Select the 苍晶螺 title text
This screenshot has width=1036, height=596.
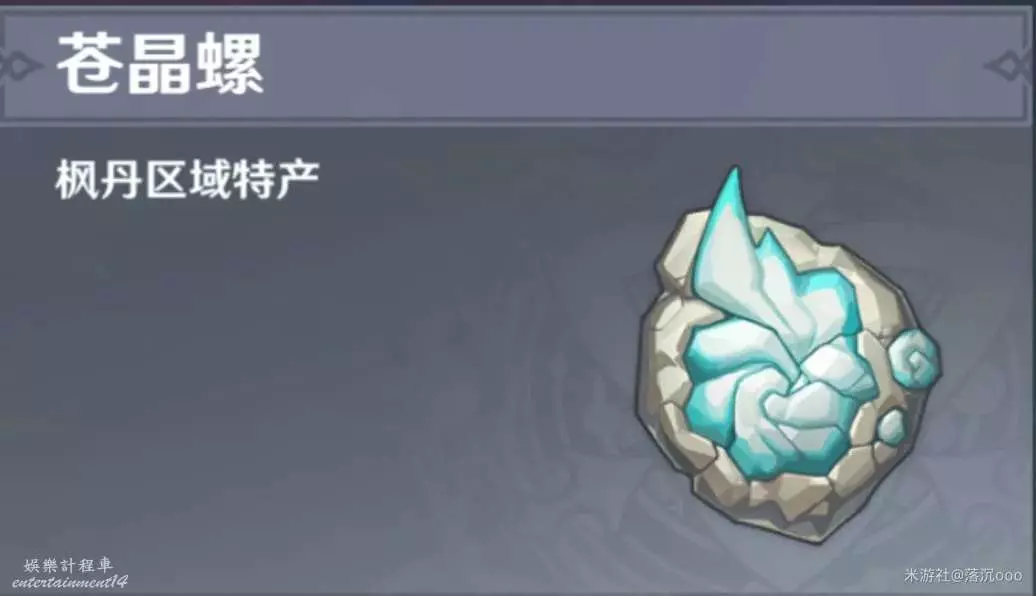pos(161,64)
